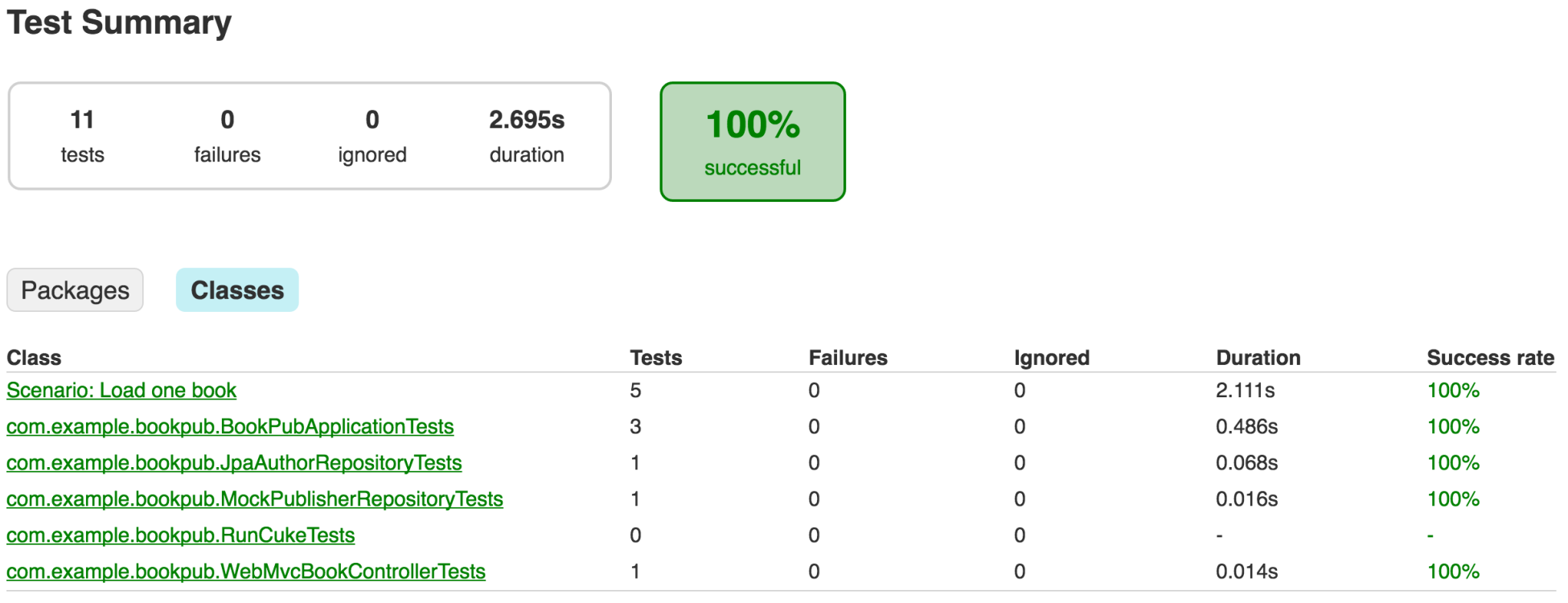Click the 0 failures counter
The height and width of the screenshot is (603, 1568).
click(x=228, y=136)
